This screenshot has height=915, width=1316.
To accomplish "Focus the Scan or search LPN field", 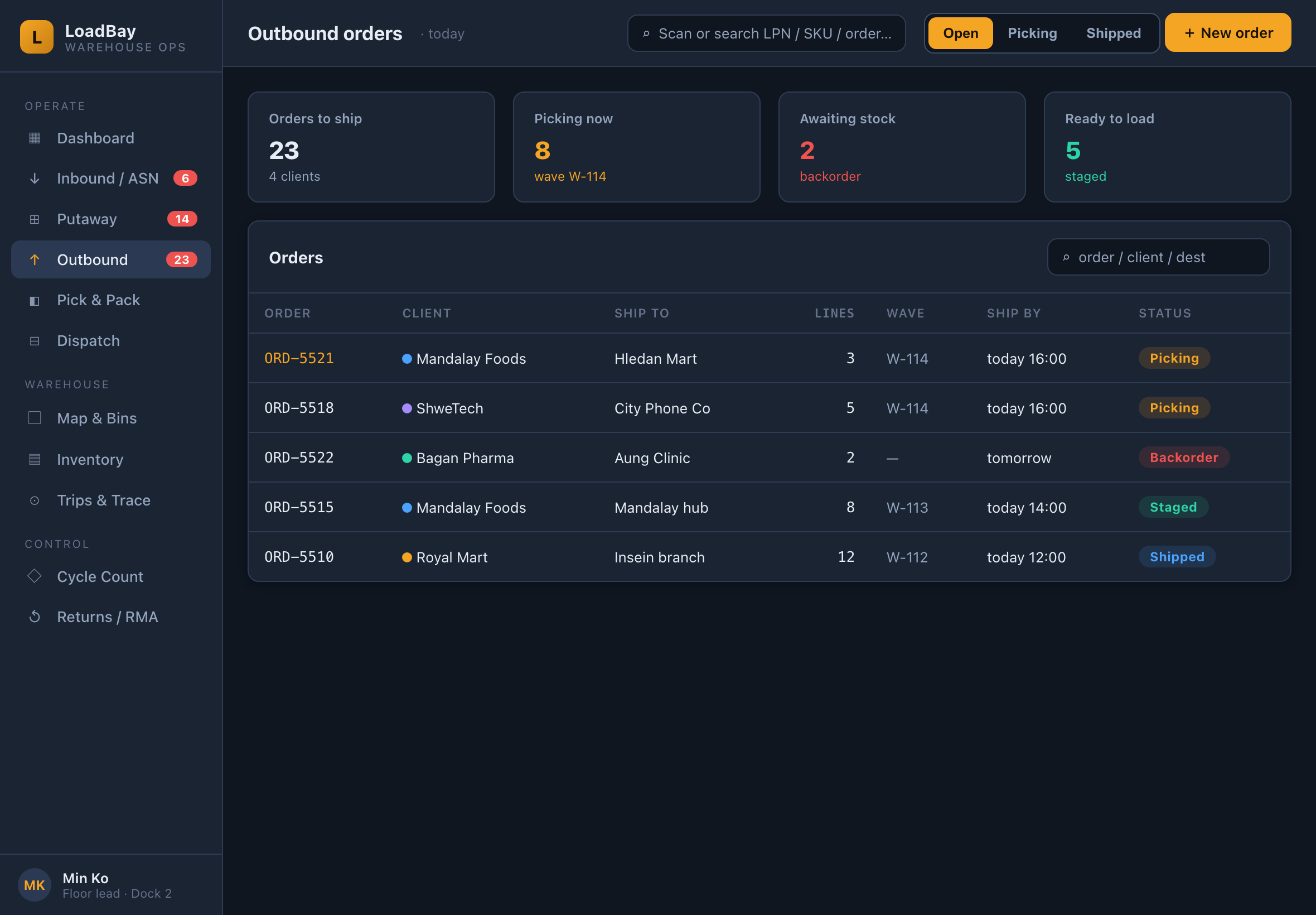I will [766, 33].
